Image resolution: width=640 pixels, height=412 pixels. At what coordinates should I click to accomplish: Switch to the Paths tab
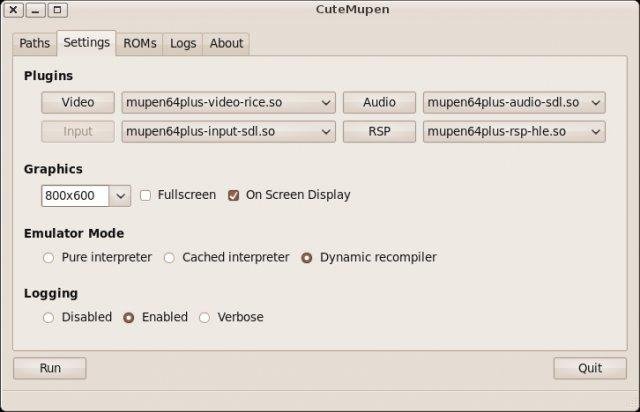[34, 43]
